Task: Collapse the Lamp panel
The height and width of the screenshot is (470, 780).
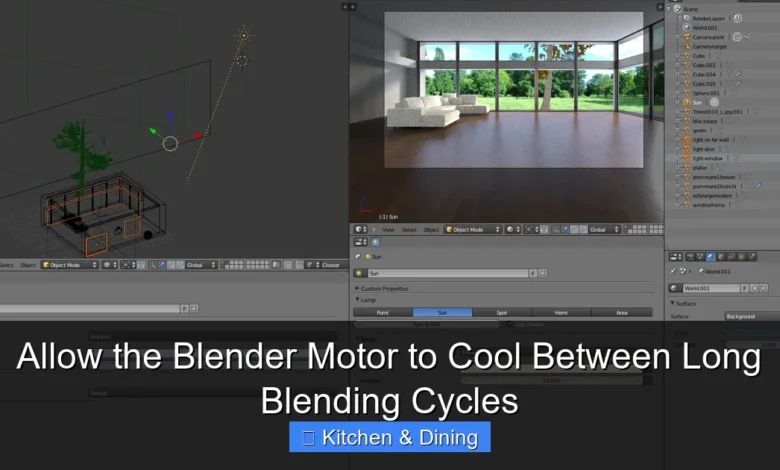Action: 365,299
